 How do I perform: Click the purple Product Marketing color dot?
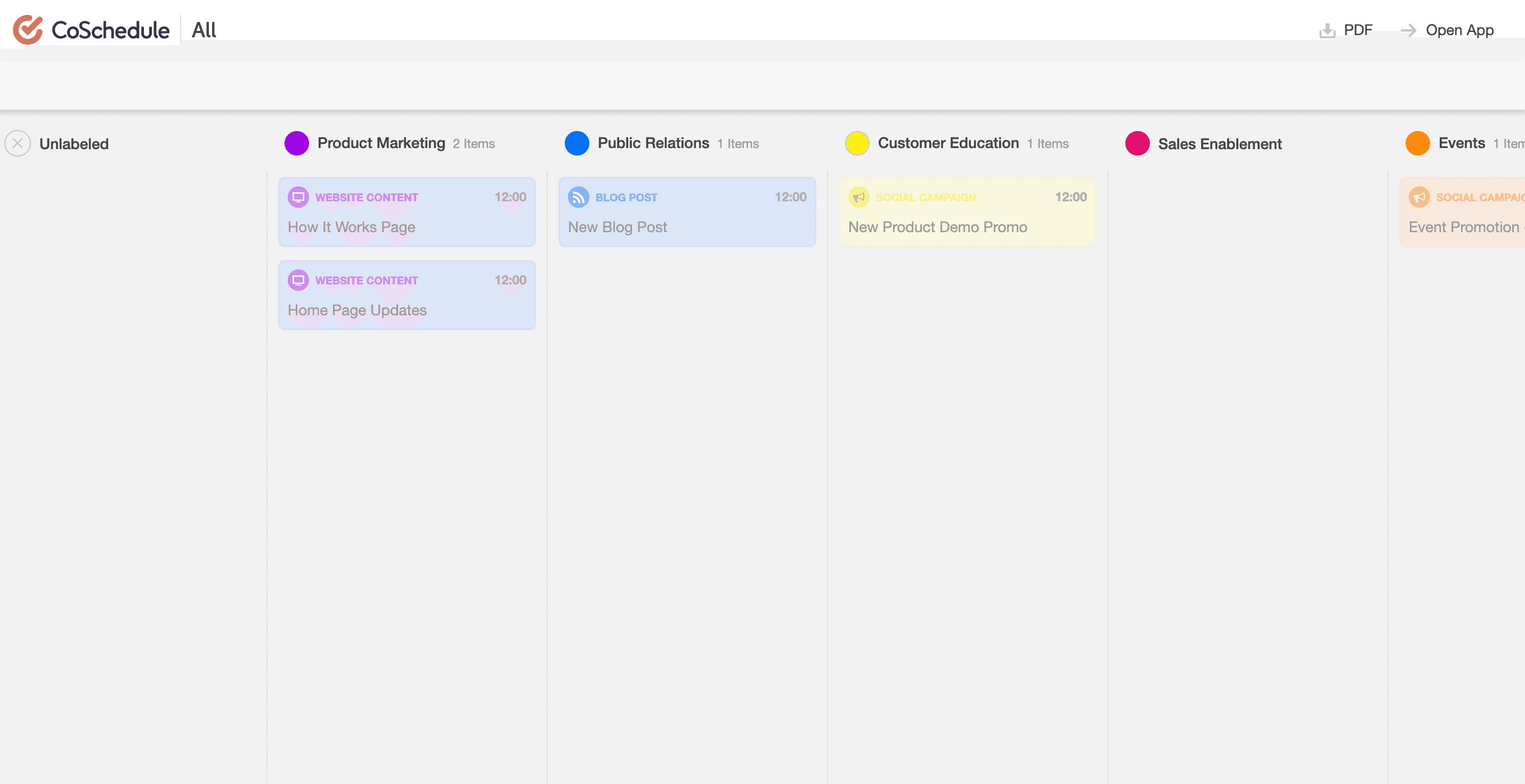(297, 143)
